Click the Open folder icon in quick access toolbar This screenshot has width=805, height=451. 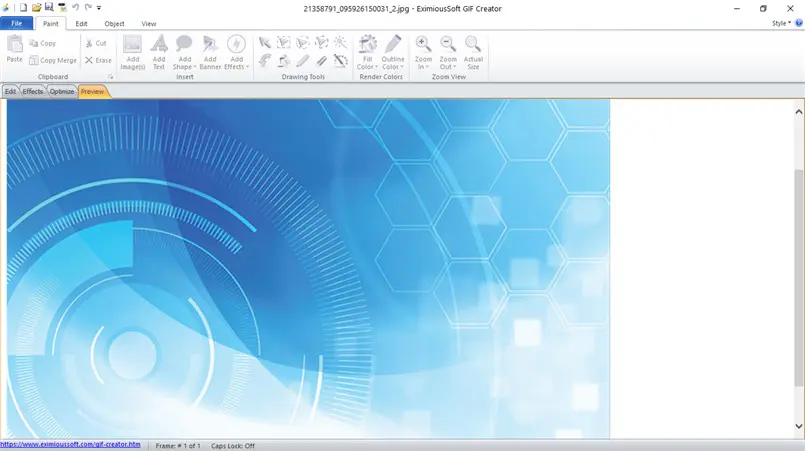coord(36,8)
